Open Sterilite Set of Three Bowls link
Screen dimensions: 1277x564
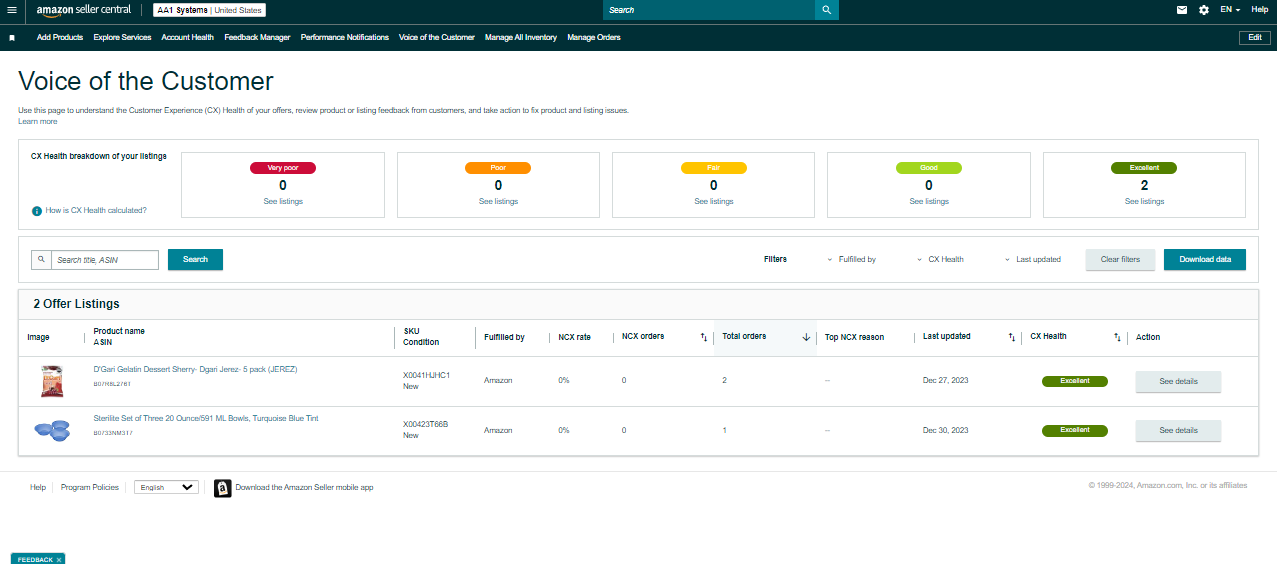click(x=206, y=418)
